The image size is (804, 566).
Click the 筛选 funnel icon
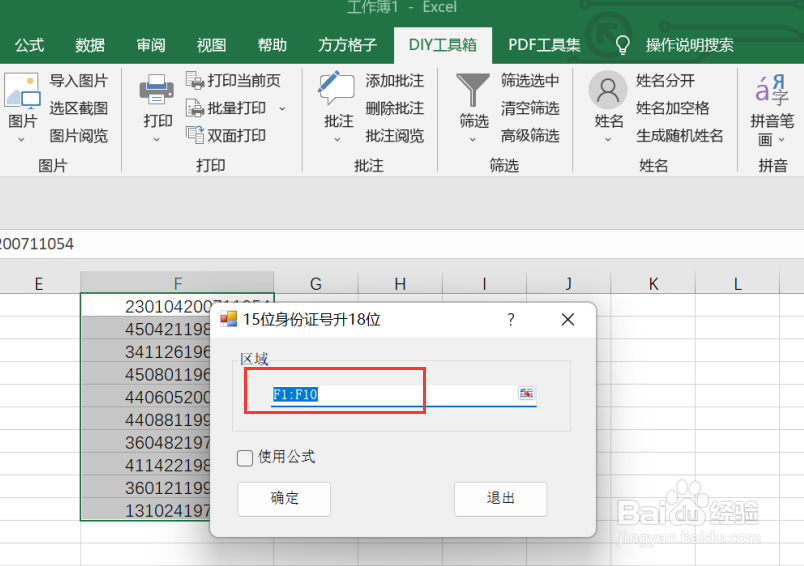click(473, 90)
